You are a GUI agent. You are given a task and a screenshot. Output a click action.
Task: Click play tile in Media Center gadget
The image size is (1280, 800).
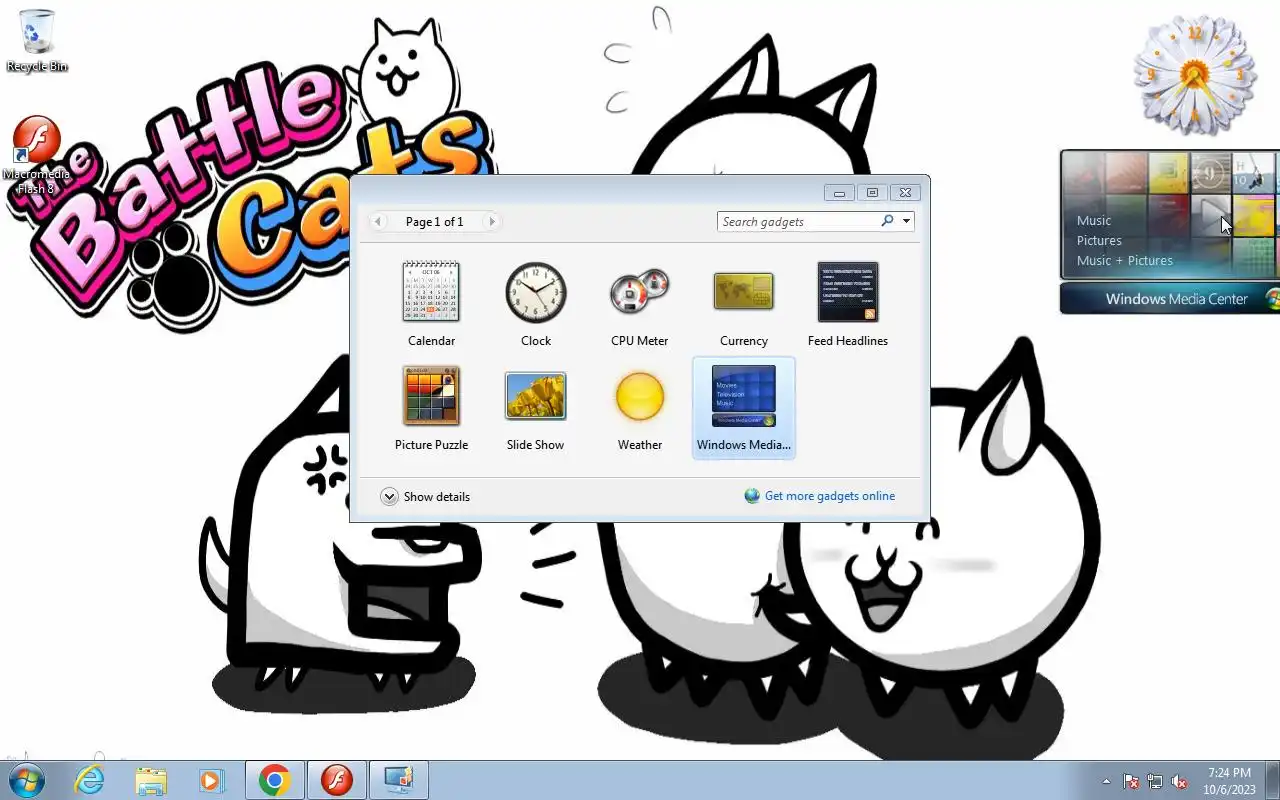pyautogui.click(x=1211, y=214)
